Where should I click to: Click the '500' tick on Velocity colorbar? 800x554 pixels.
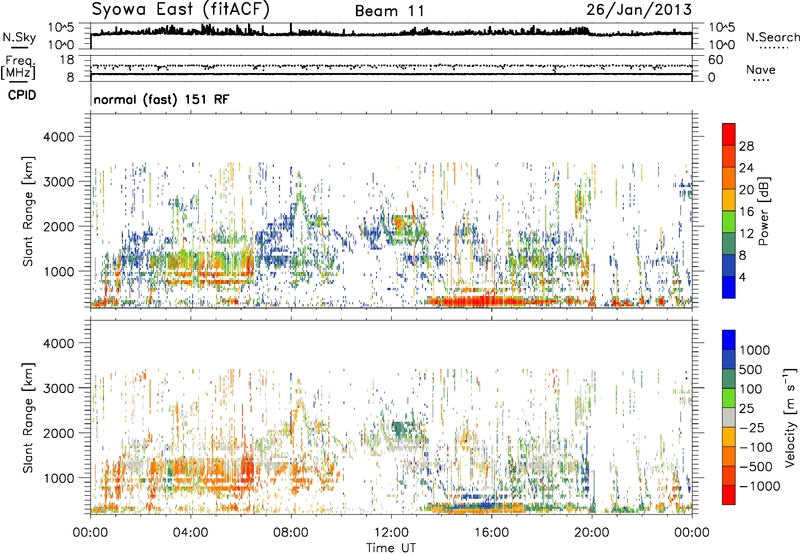tap(751, 369)
